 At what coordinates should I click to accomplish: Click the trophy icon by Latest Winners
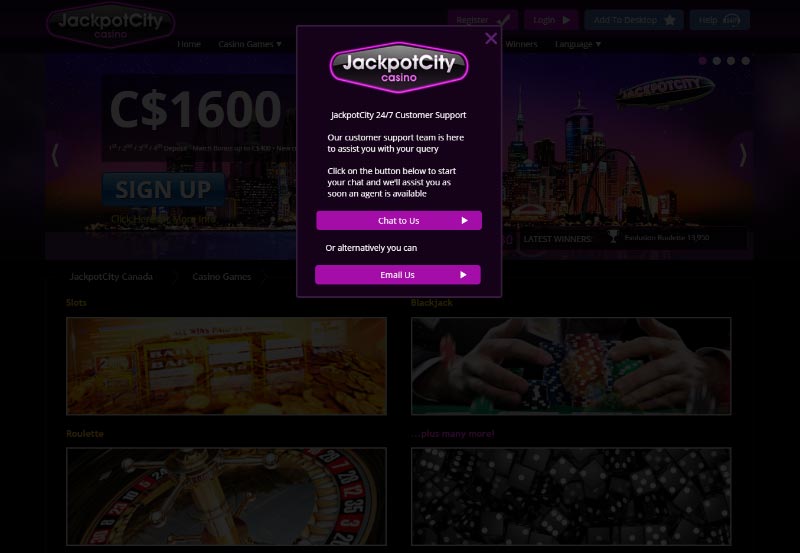pos(613,237)
